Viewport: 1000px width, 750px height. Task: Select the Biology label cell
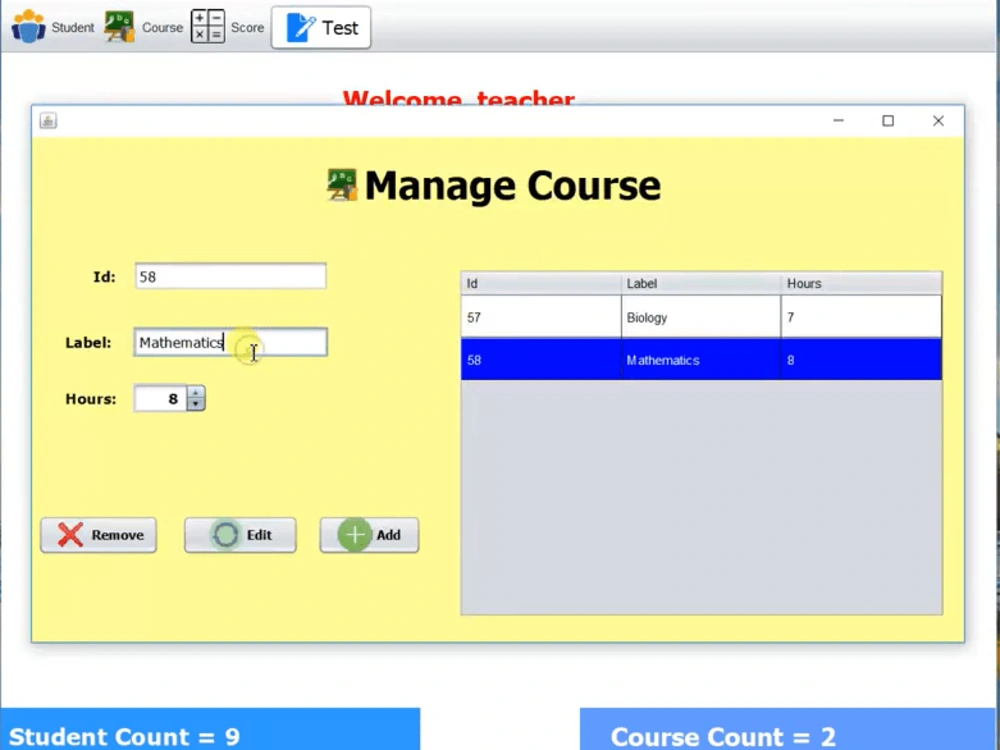tap(701, 317)
